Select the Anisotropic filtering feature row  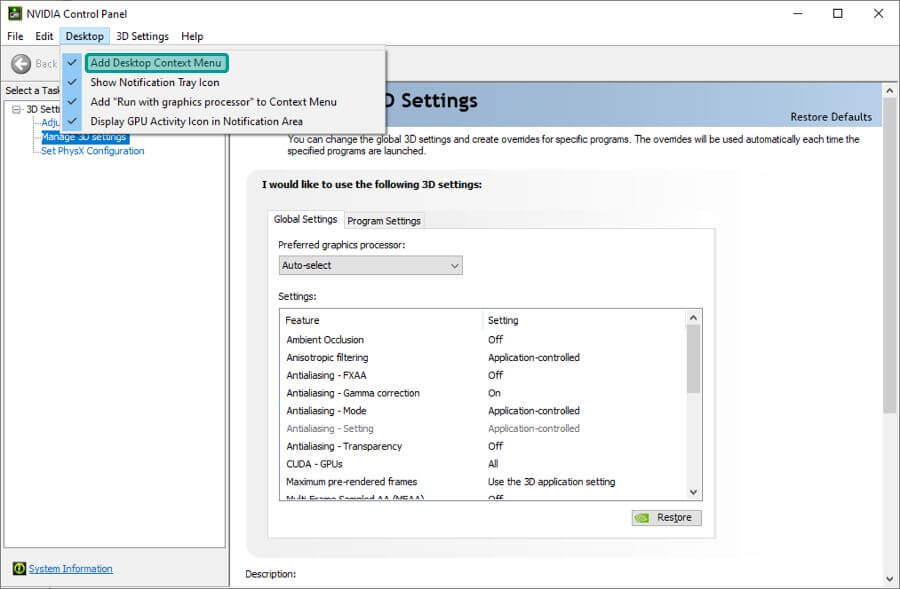[x=483, y=358]
